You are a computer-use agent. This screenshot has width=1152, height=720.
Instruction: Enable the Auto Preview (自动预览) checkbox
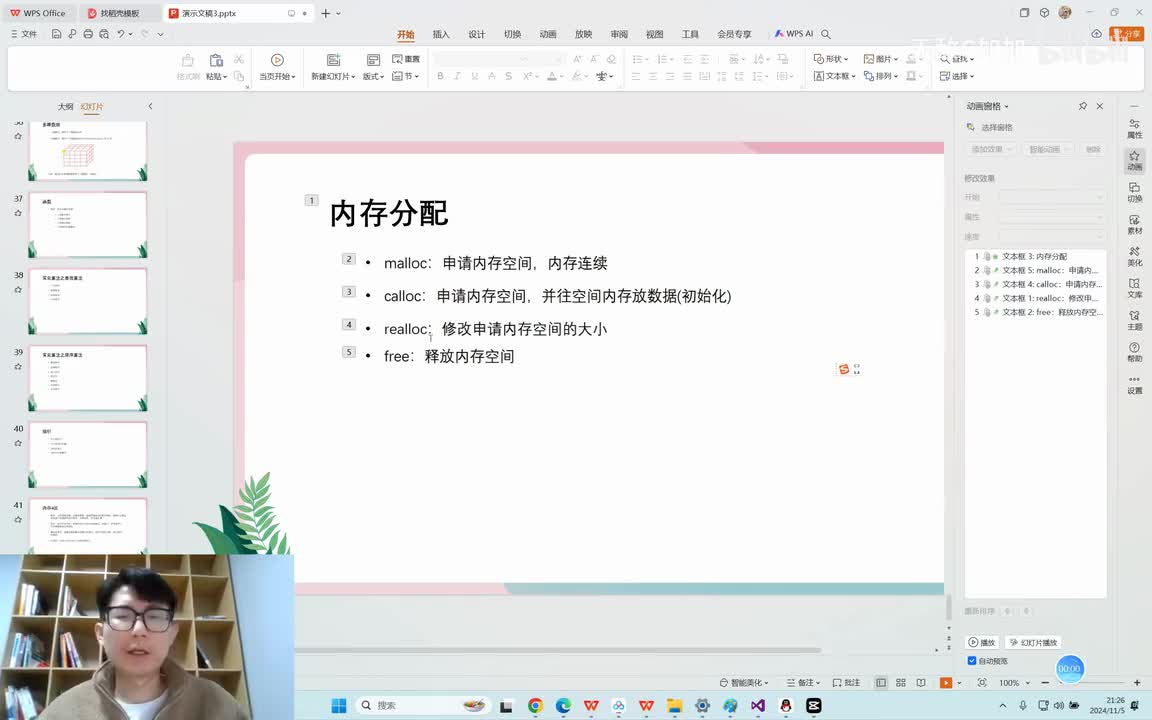click(x=972, y=660)
